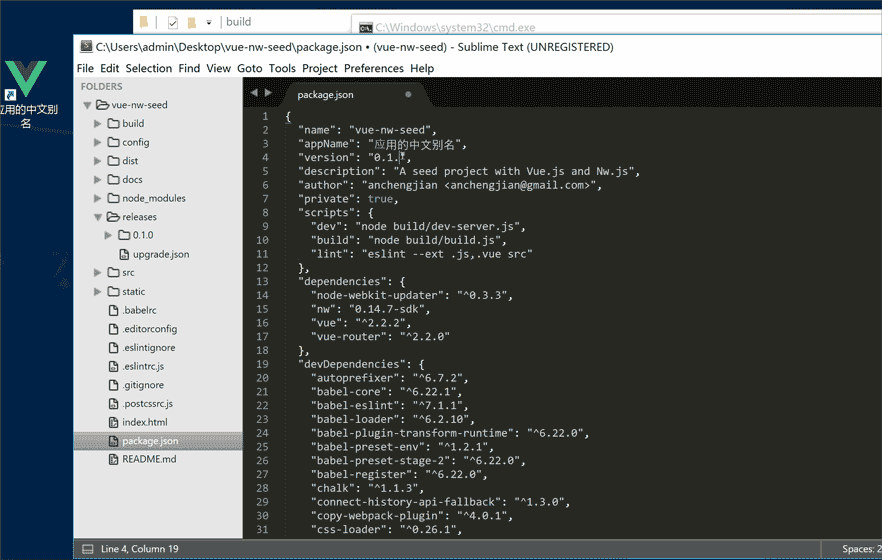Click the static folder icon
Viewport: 882px width, 560px height.
tap(114, 291)
